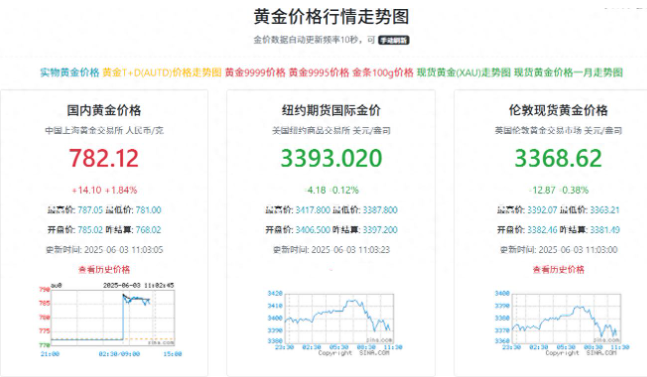Click 查看历史价格 under 国内黄金价格
This screenshot has width=647, height=377.
click(104, 269)
